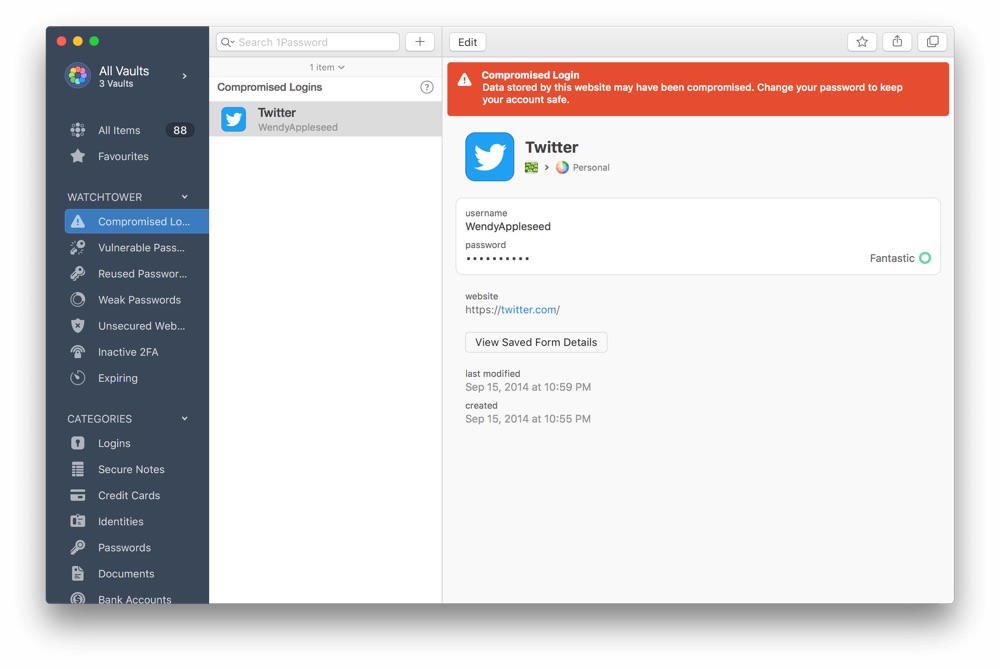The width and height of the screenshot is (1000, 669).
Task: Click the magnifier icon in the search field
Action: point(227,42)
